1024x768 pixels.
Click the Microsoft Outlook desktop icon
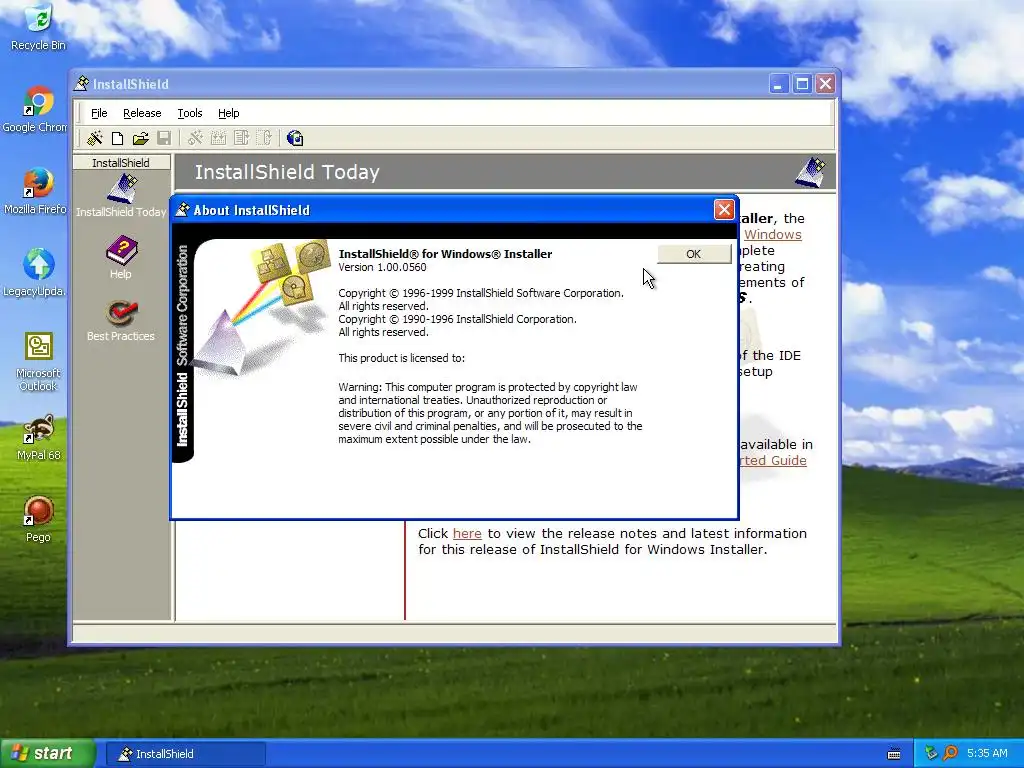pos(39,362)
